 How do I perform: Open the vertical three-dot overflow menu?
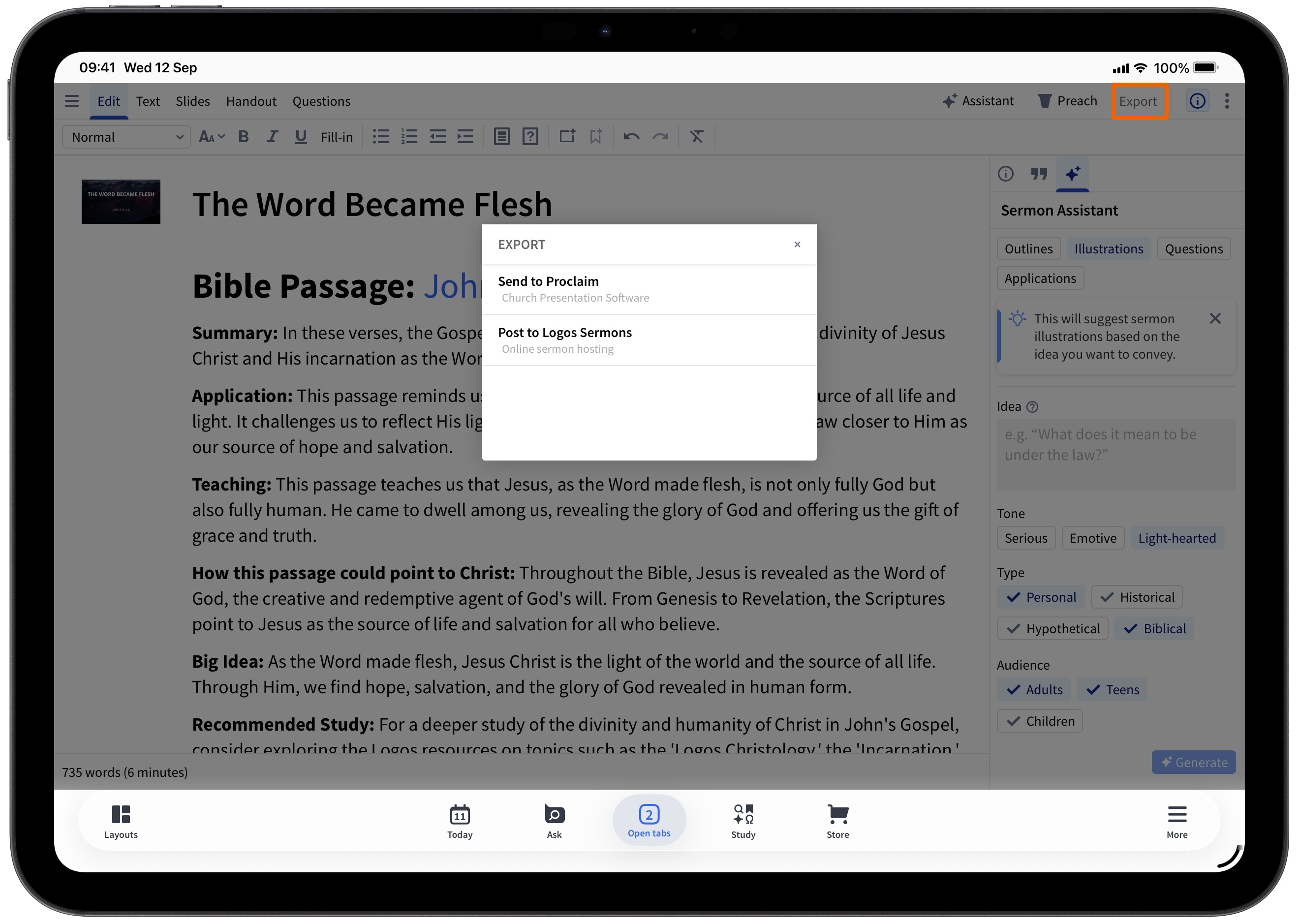coord(1227,101)
